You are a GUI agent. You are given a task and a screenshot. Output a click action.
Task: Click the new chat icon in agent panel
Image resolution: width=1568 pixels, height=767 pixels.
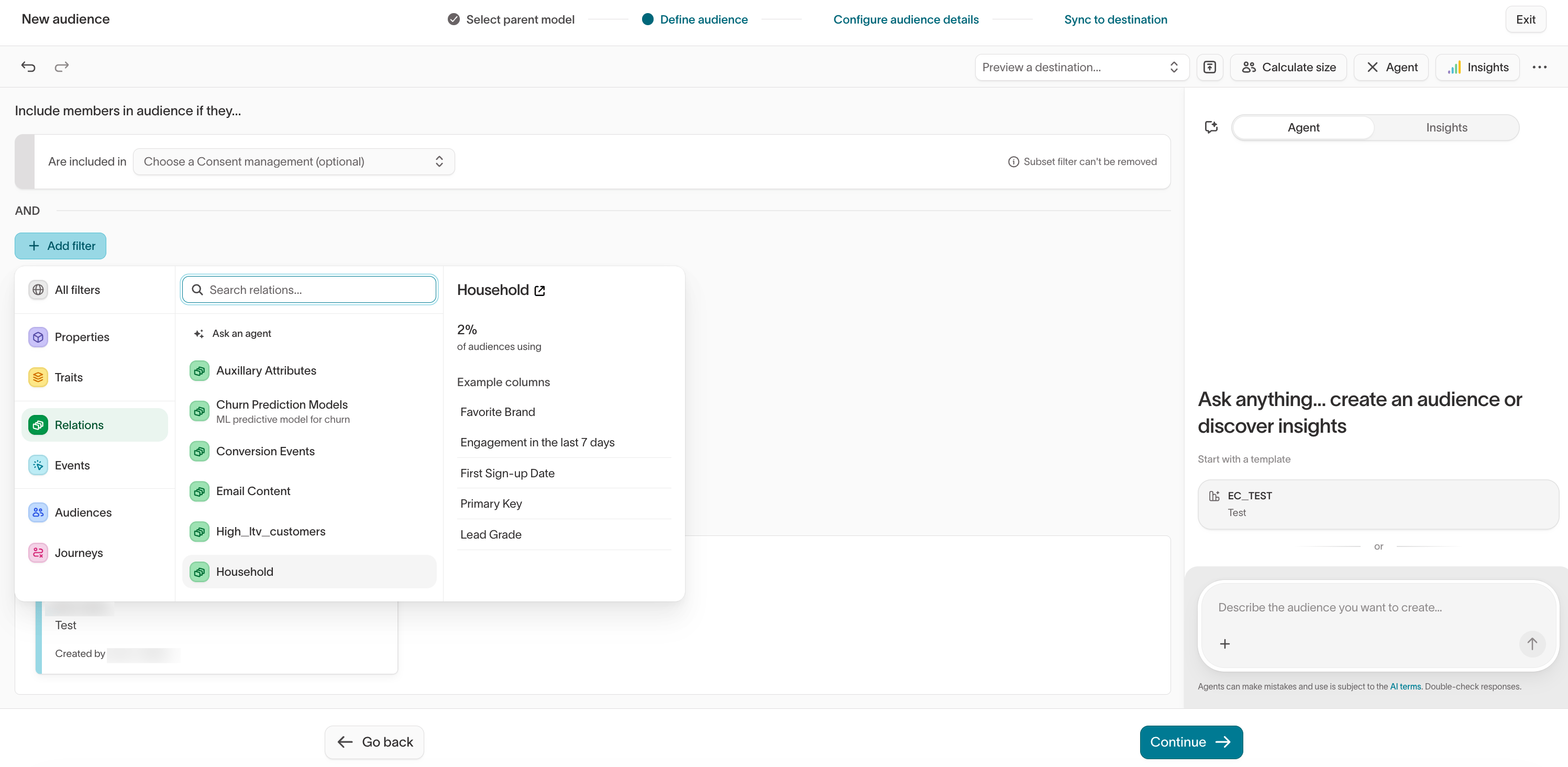[x=1211, y=127]
